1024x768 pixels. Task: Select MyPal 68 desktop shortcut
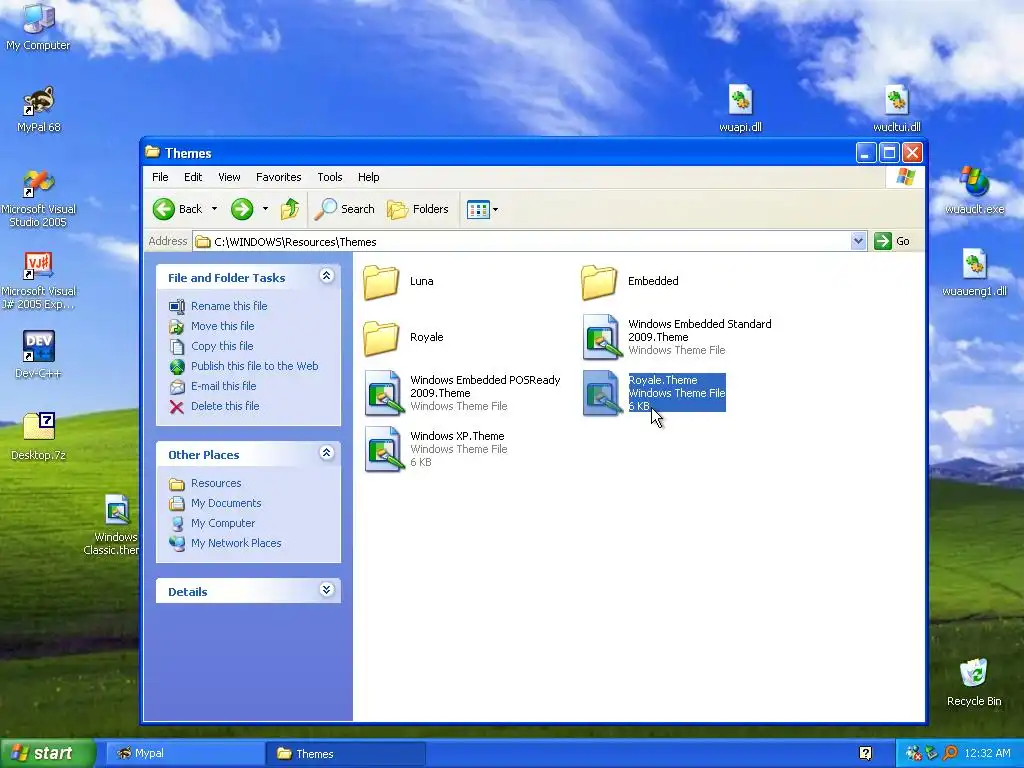39,110
